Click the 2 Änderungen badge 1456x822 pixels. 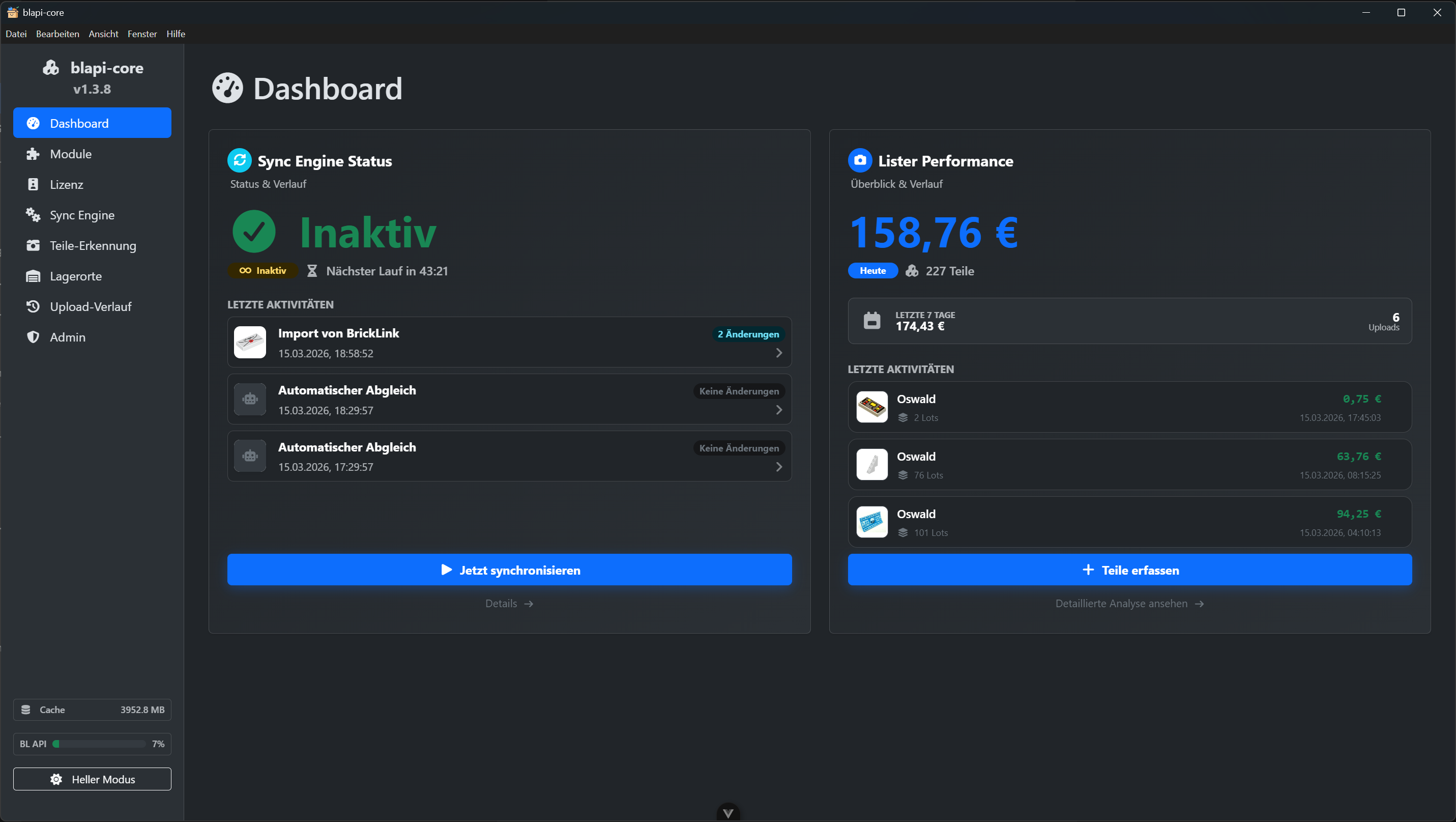coord(748,334)
